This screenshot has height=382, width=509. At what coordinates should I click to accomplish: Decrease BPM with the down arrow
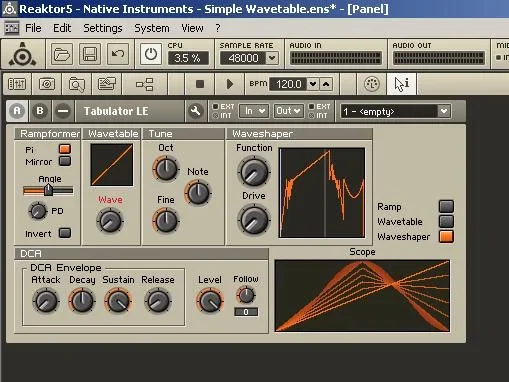[313, 84]
